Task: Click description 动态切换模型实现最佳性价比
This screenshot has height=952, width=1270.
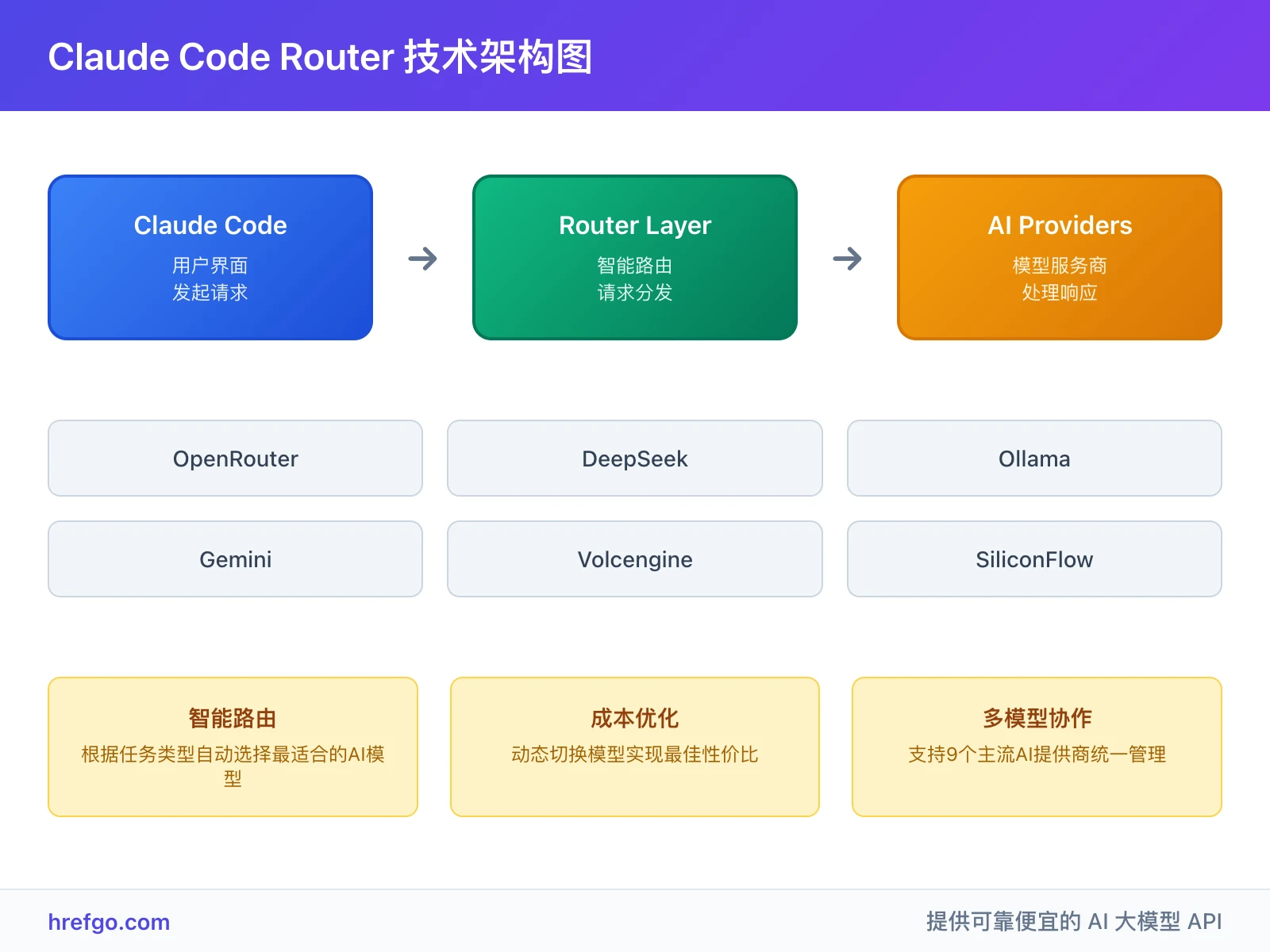Action: [x=635, y=754]
